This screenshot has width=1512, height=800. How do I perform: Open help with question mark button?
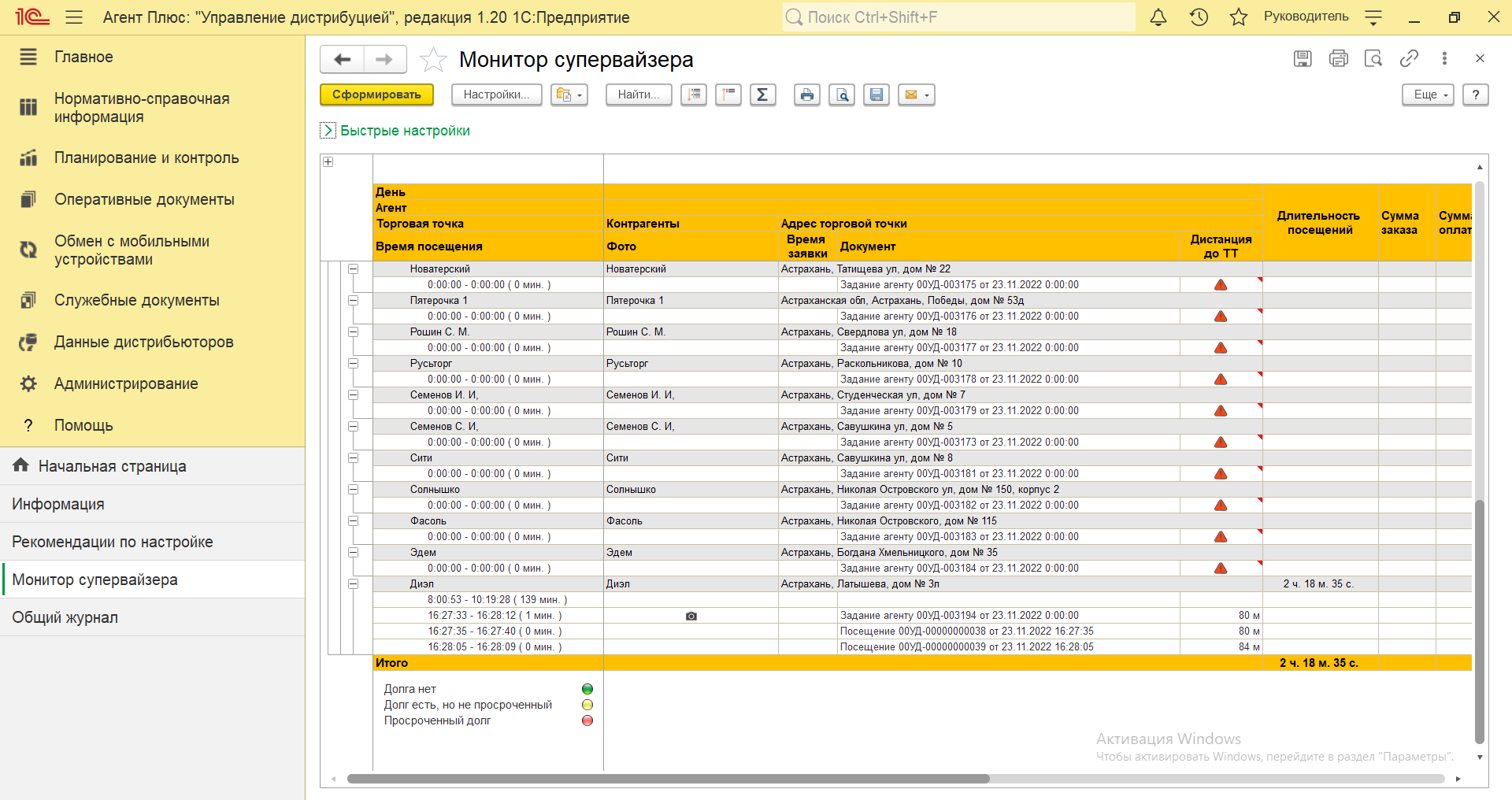pyautogui.click(x=1476, y=94)
